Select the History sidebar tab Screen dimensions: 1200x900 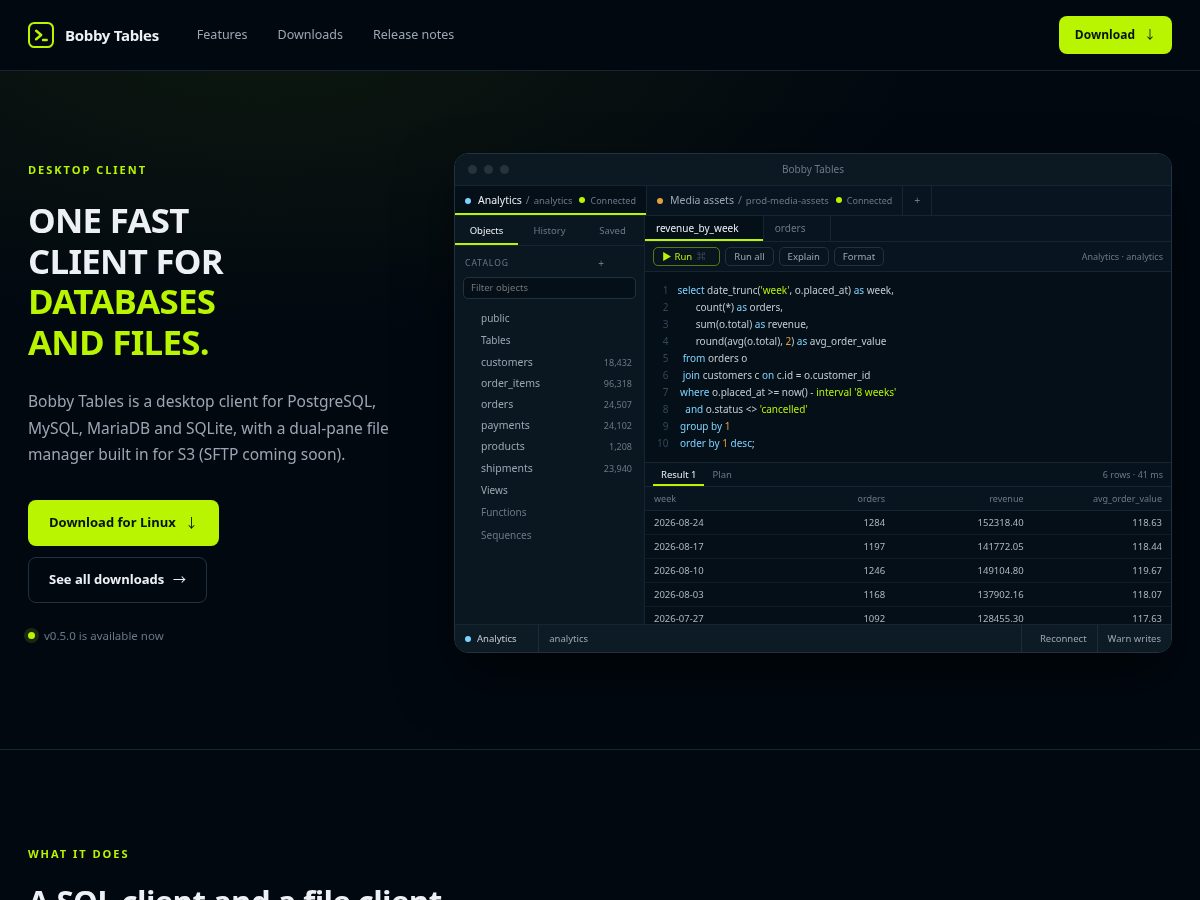549,230
